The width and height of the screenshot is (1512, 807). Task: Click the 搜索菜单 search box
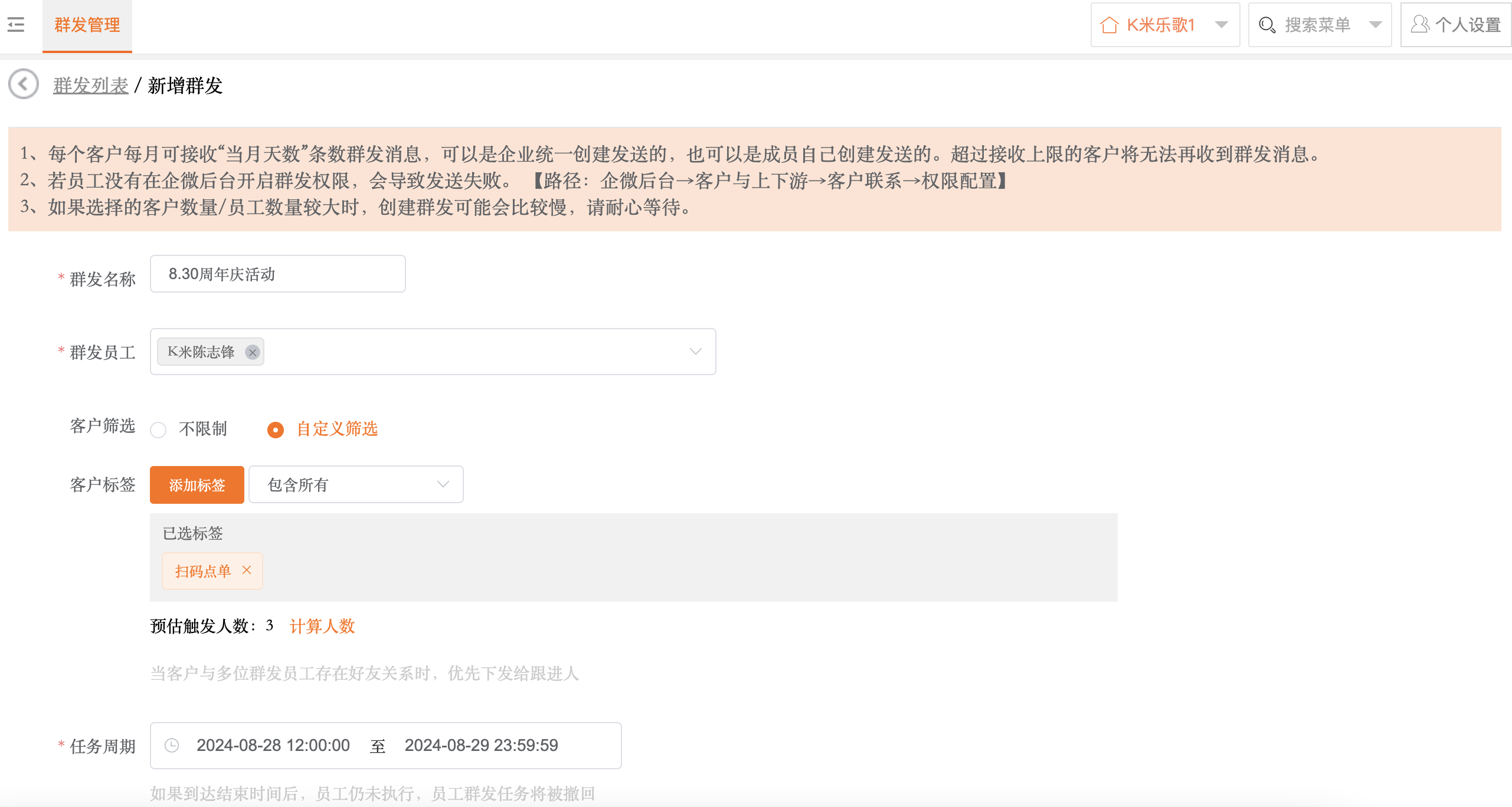1320,25
